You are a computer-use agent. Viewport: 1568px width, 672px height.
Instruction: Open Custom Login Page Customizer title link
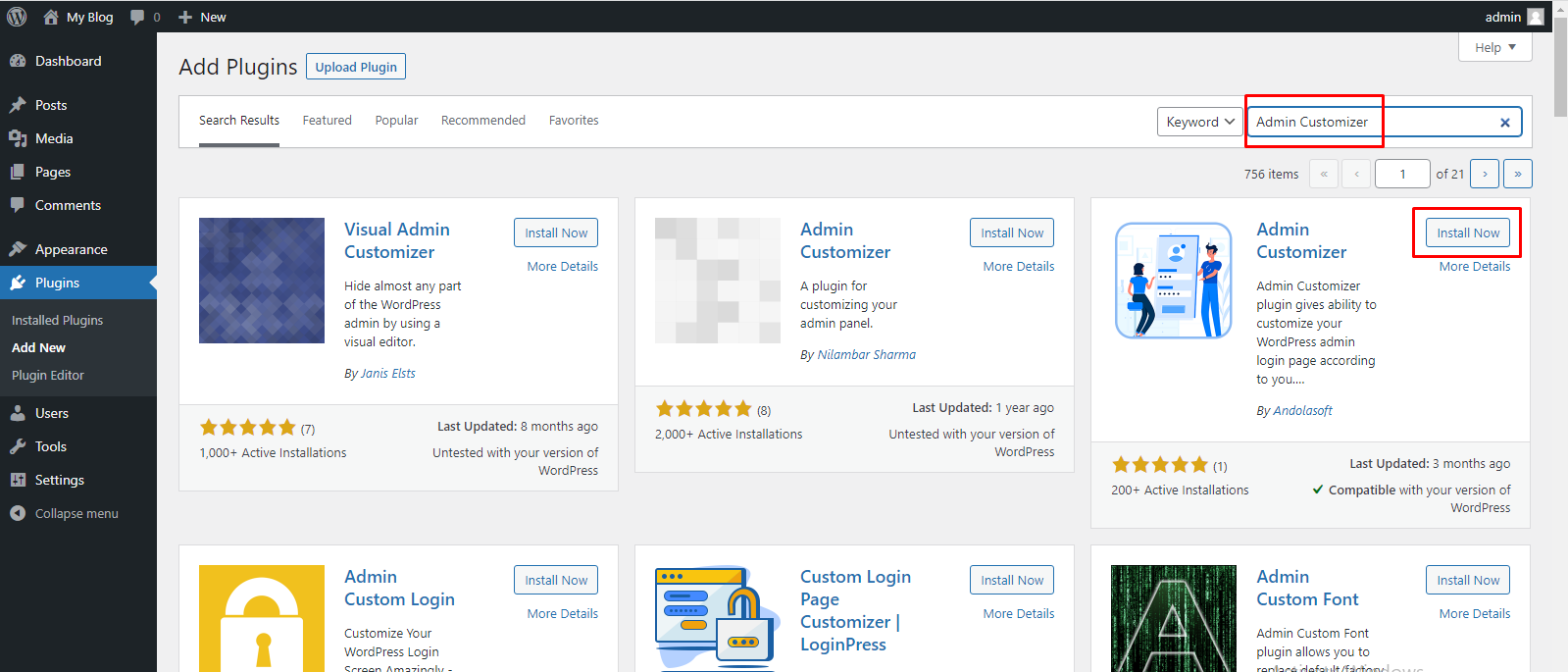(x=855, y=610)
